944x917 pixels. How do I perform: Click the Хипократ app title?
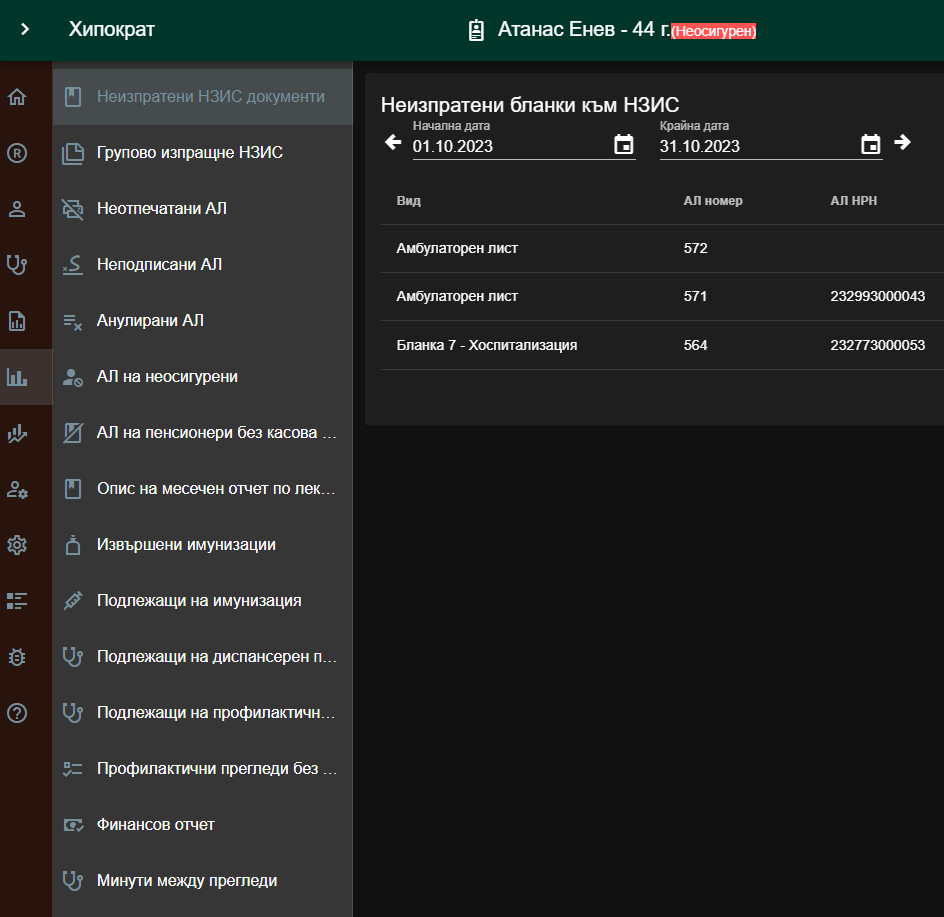coord(111,30)
